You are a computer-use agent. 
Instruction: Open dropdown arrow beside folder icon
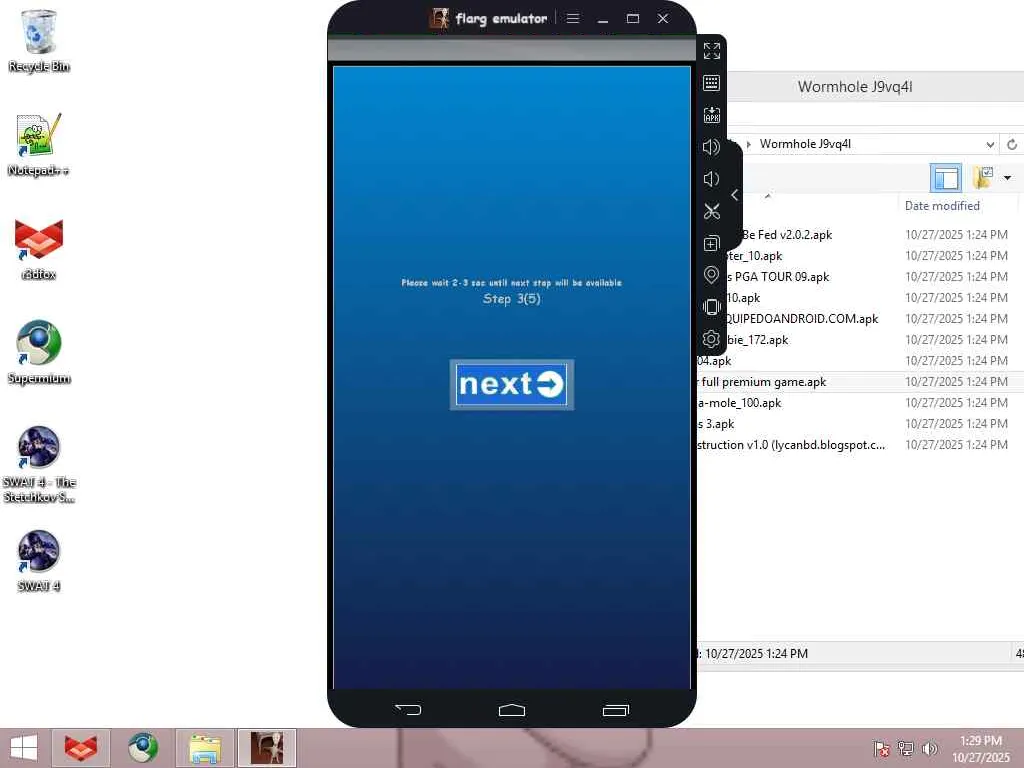(x=1007, y=178)
